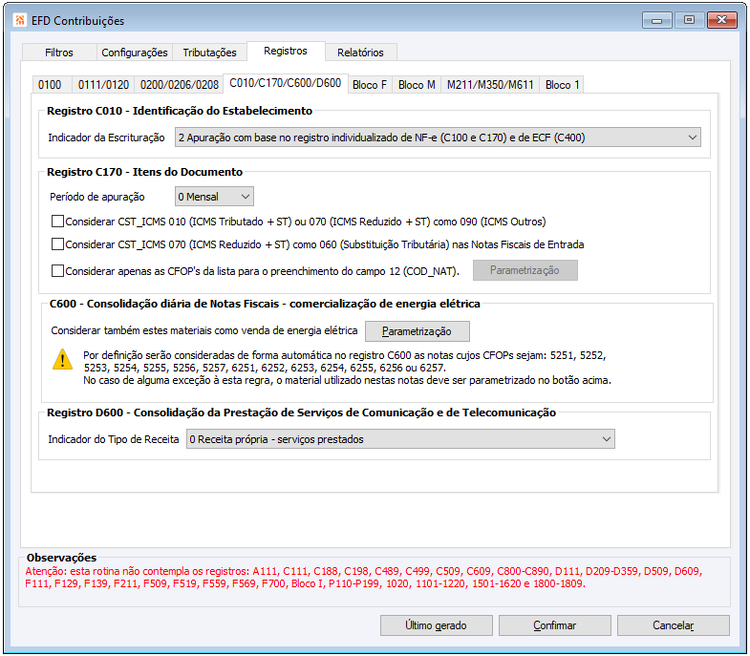Click the red 'Atenção: esta rotina não contempla' notice
This screenshot has width=750, height=656.
point(364,577)
